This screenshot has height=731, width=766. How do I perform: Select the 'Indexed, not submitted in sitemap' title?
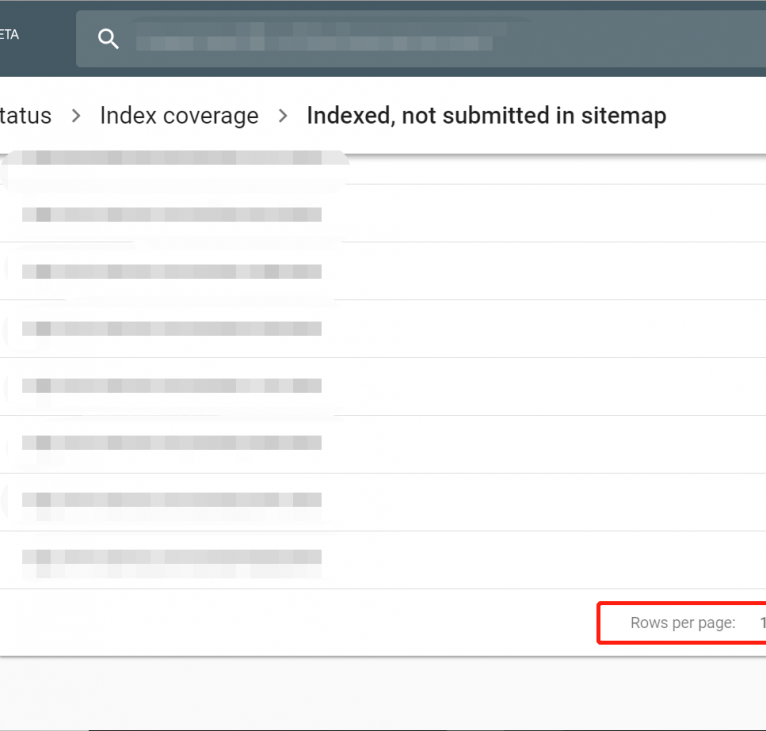[x=486, y=116]
